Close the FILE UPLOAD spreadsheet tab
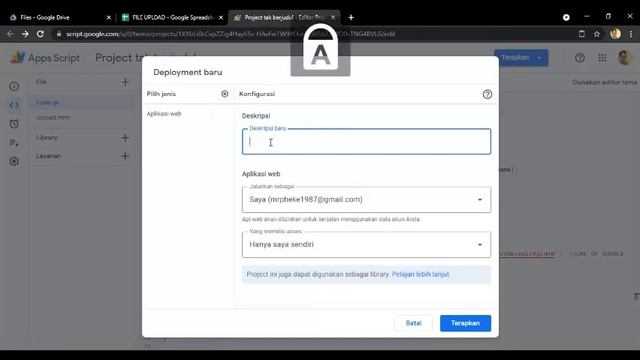The height and width of the screenshot is (360, 640). coord(221,18)
